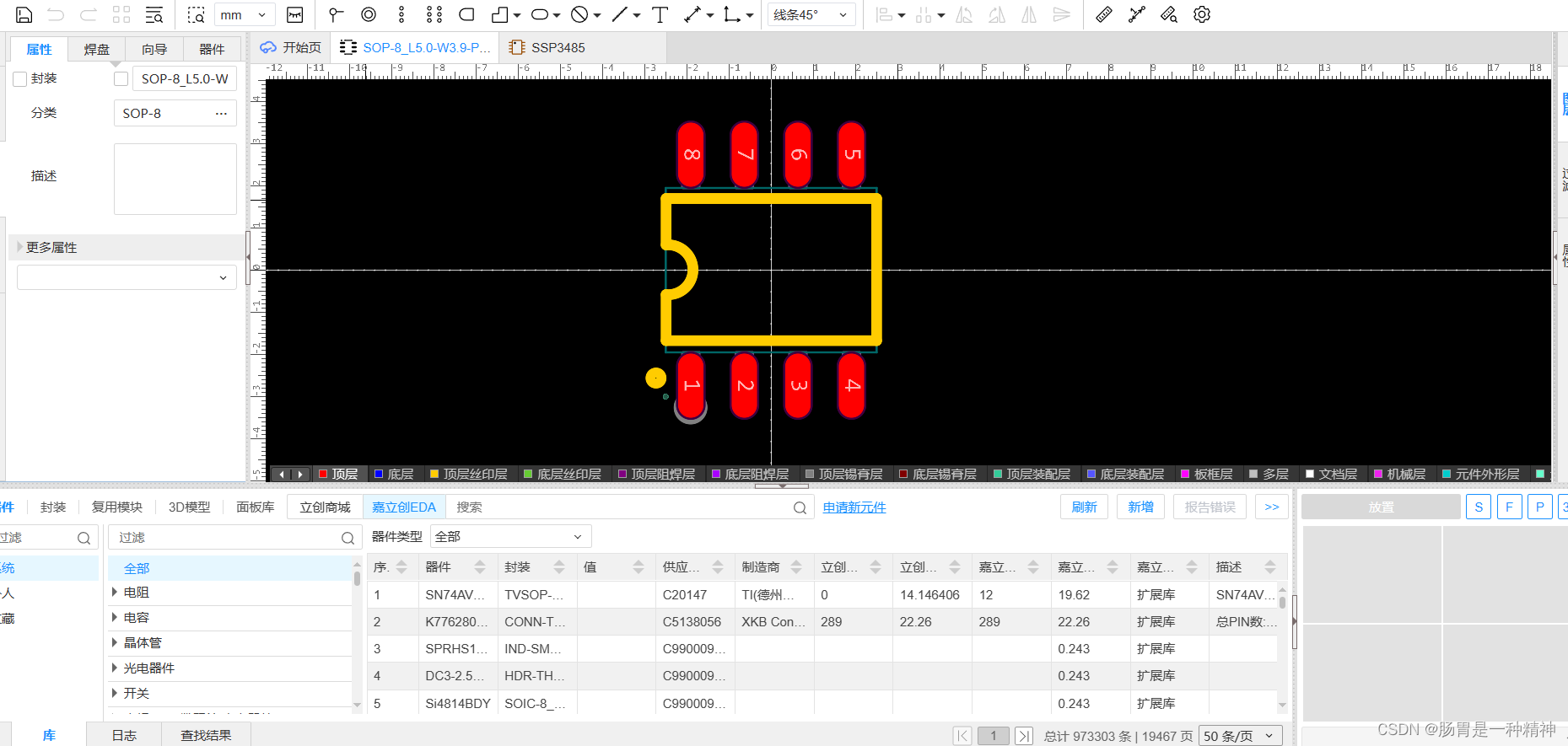Open the 器件类型 全部 dropdown
This screenshot has width=1568, height=746.
click(511, 536)
